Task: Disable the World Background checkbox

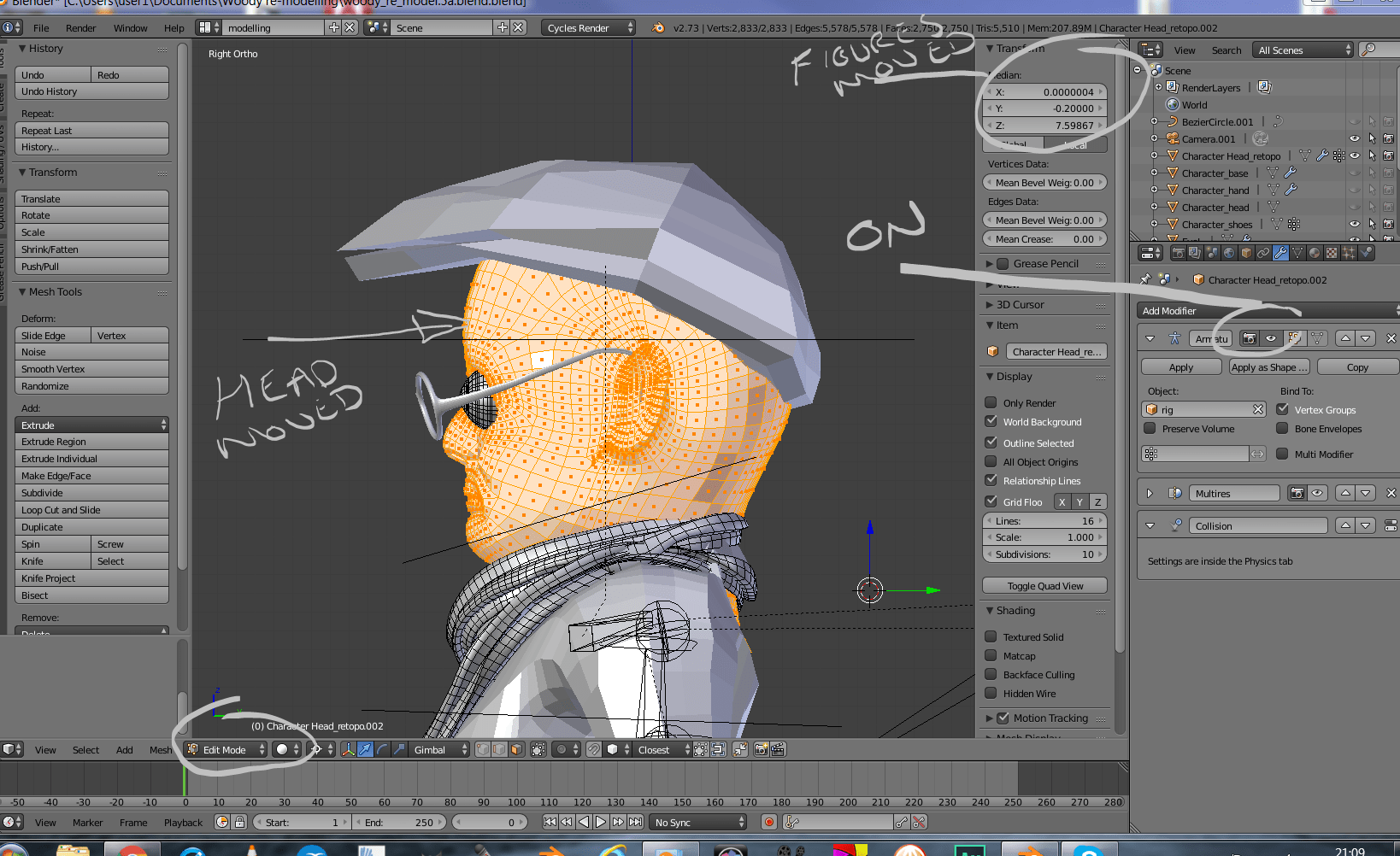Action: pyautogui.click(x=991, y=421)
